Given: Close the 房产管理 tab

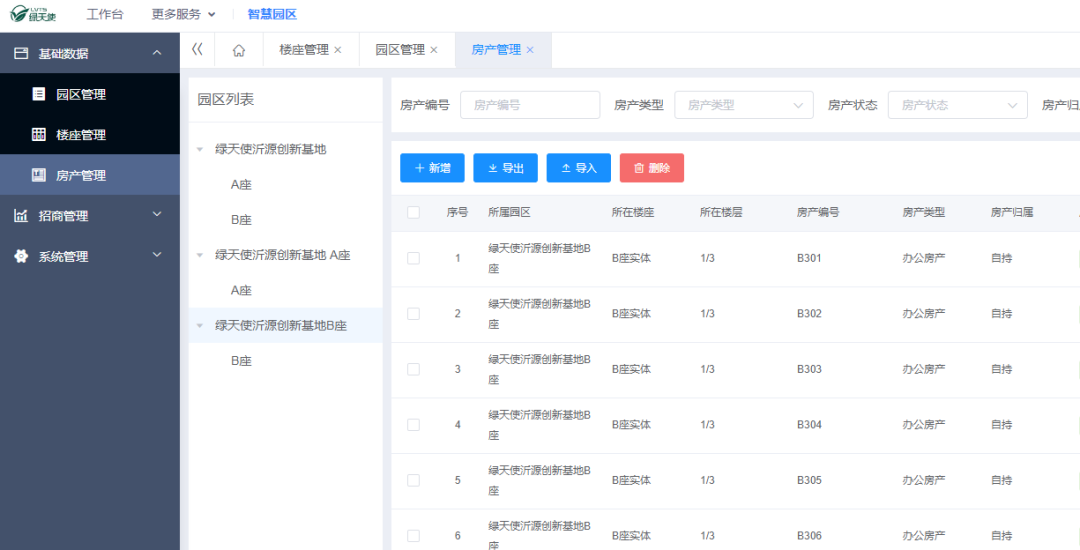Looking at the screenshot, I should pos(530,50).
